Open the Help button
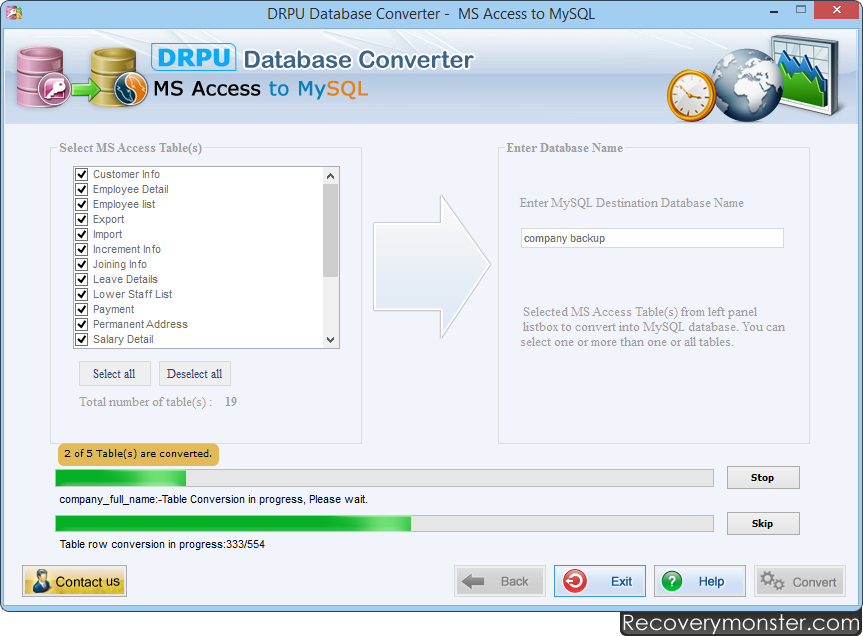863x636 pixels. tap(700, 581)
